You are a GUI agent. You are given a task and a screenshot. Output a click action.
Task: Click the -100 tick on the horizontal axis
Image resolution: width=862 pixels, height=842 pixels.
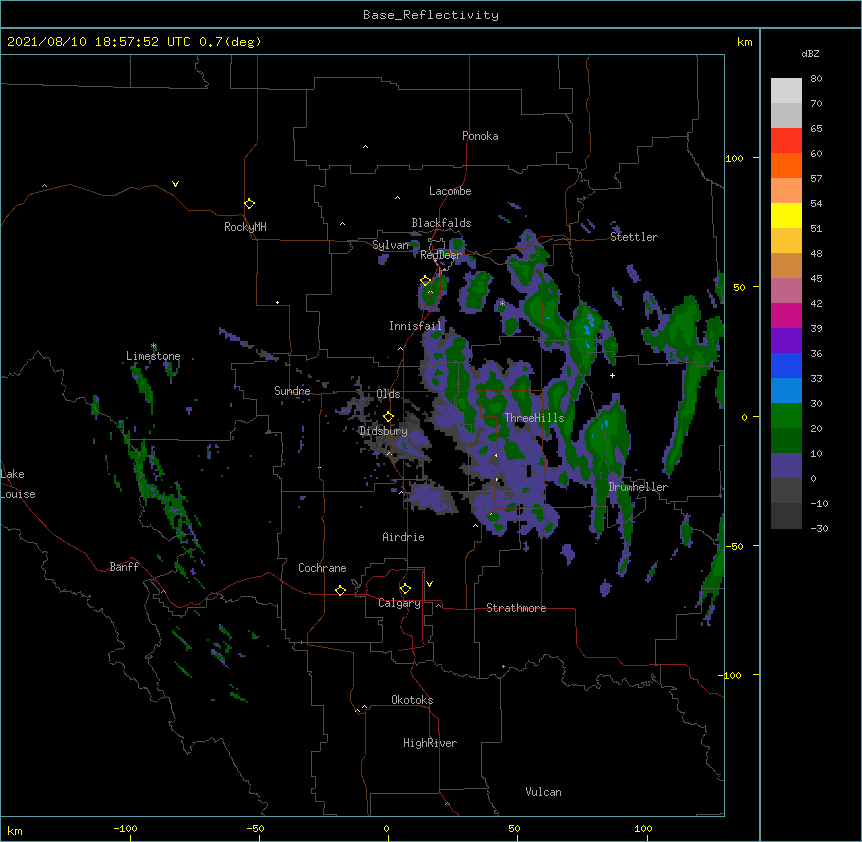(x=125, y=828)
